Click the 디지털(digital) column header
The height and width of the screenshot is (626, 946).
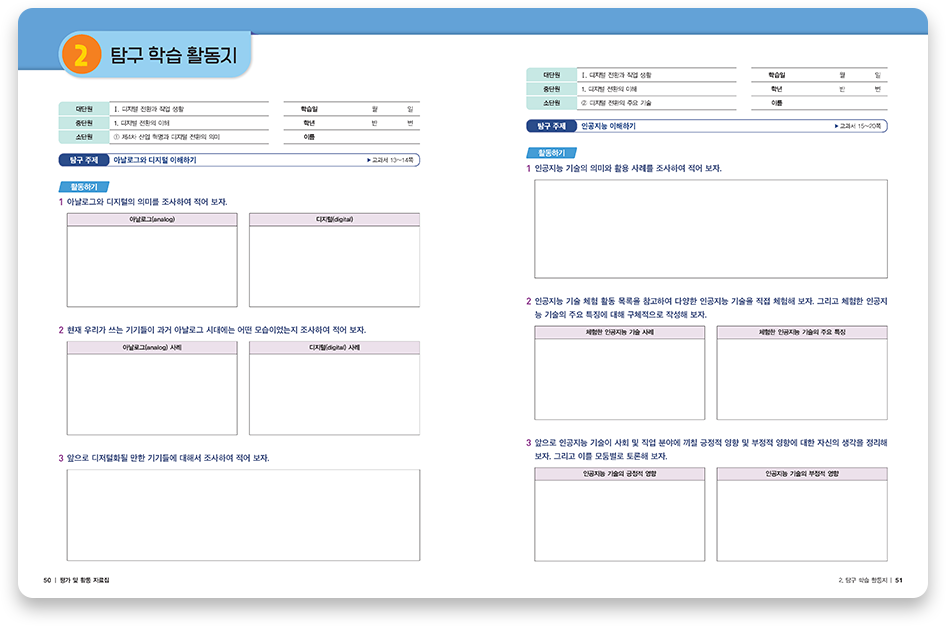pyautogui.click(x=334, y=220)
